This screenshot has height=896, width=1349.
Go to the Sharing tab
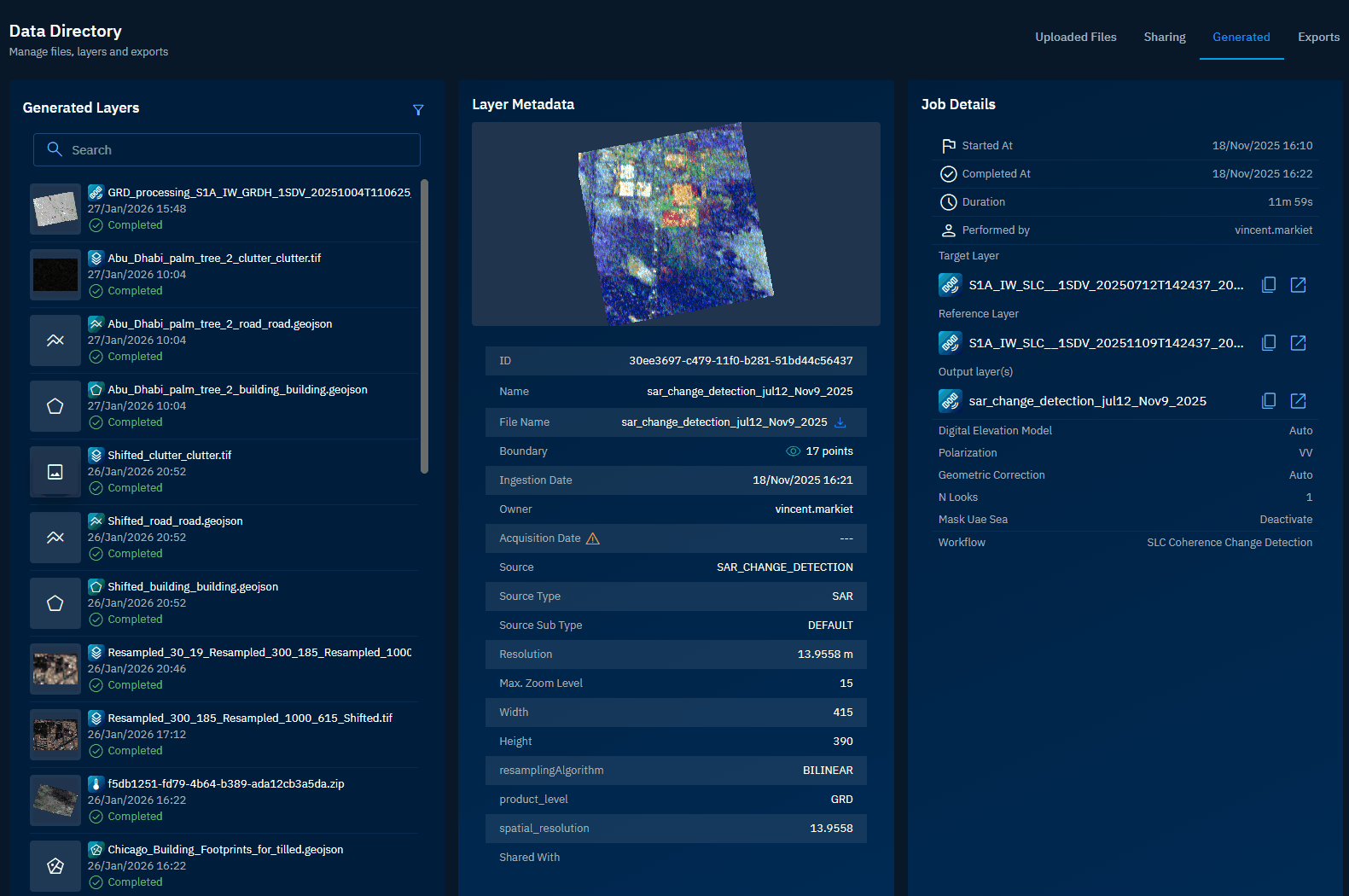1164,37
